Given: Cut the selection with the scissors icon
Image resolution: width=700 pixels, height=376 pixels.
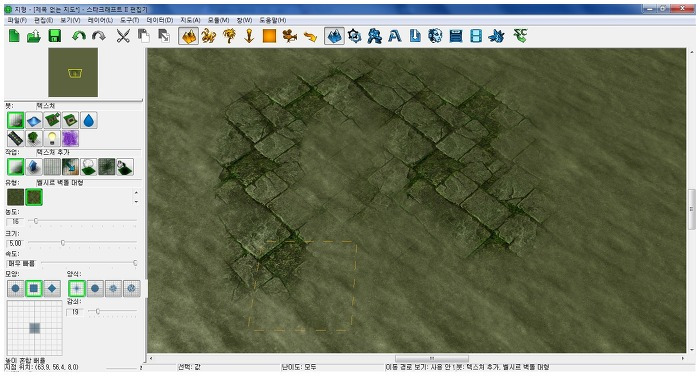Looking at the screenshot, I should coord(123,36).
